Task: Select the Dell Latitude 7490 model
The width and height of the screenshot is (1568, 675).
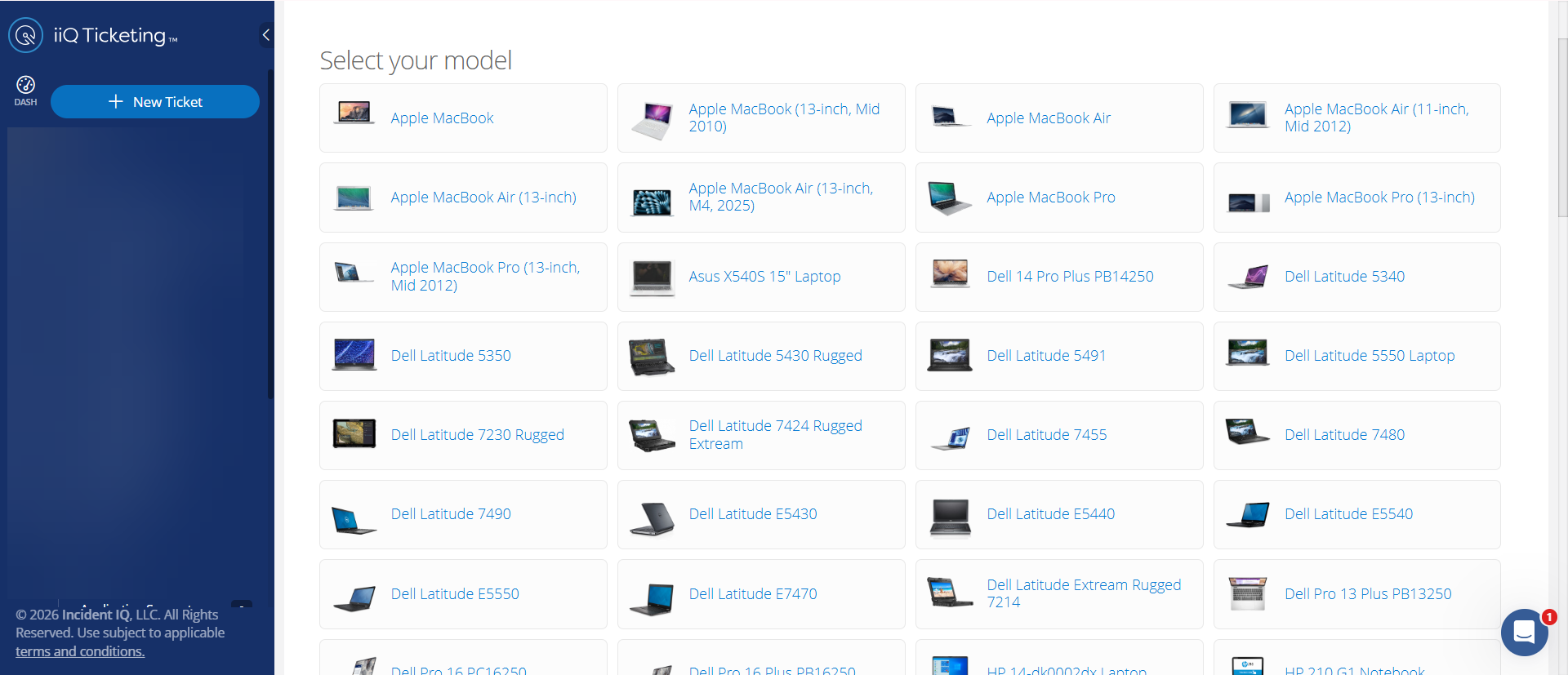Action: (x=450, y=514)
